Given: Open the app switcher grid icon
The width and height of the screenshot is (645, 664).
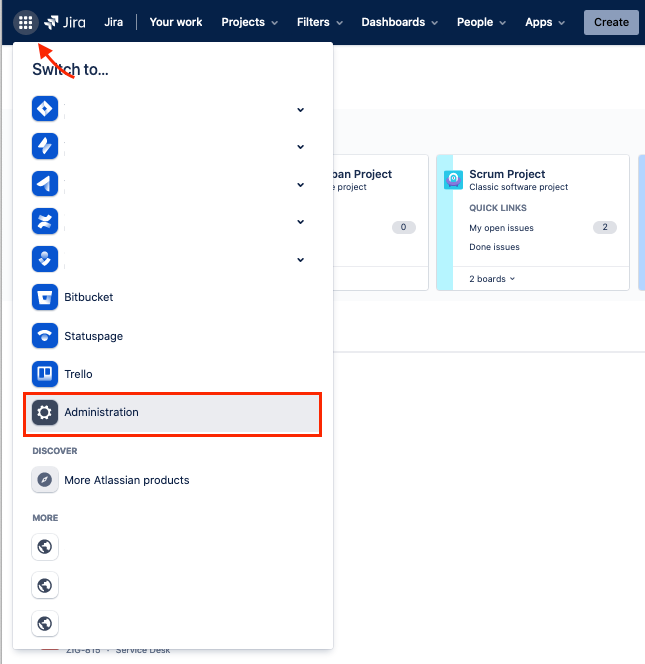Looking at the screenshot, I should point(25,22).
